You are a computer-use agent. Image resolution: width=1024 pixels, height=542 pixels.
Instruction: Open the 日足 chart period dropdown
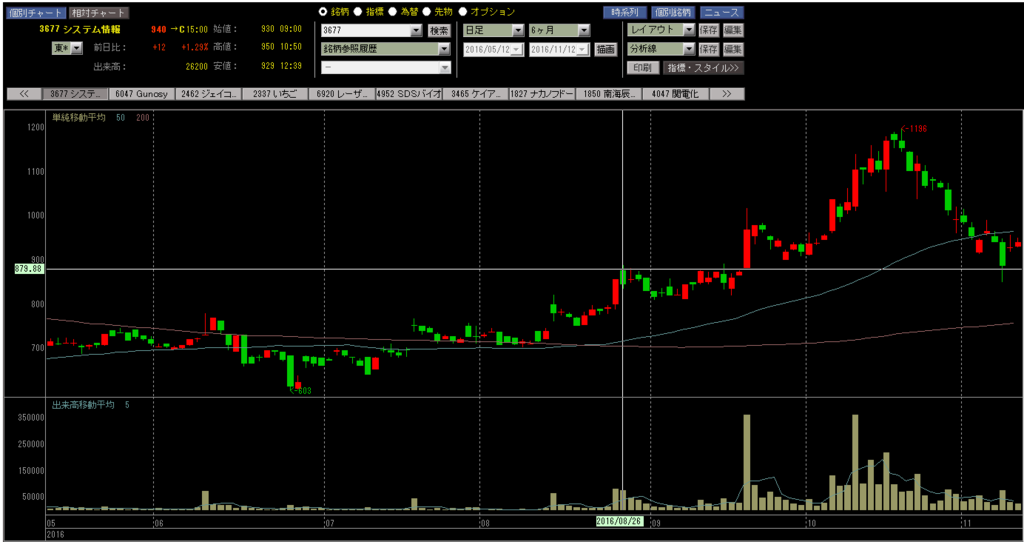(x=494, y=30)
